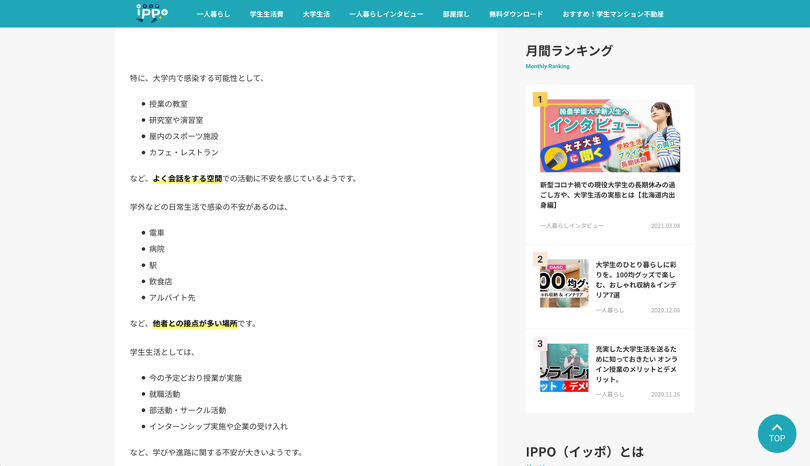
Task: Open rank 2 100均グッズ article thumbnail
Action: click(x=564, y=284)
